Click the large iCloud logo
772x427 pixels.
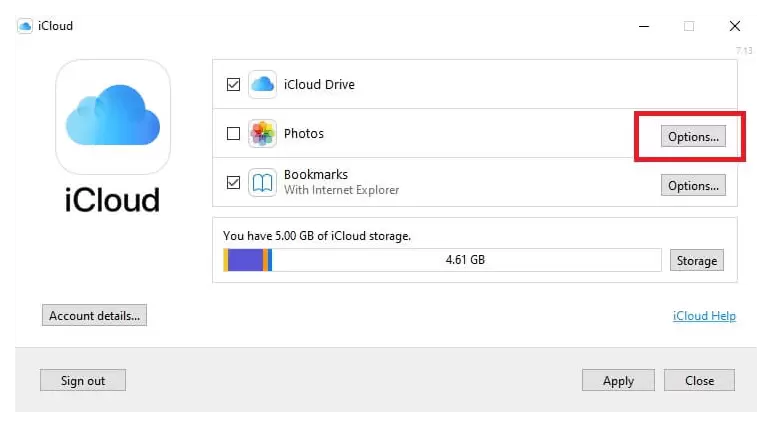113,117
